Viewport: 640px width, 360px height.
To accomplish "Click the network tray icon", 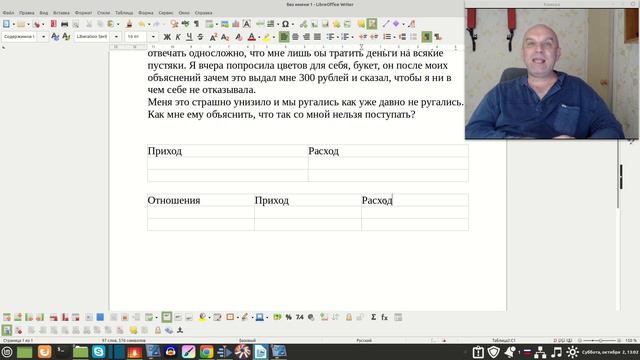I will [540, 352].
